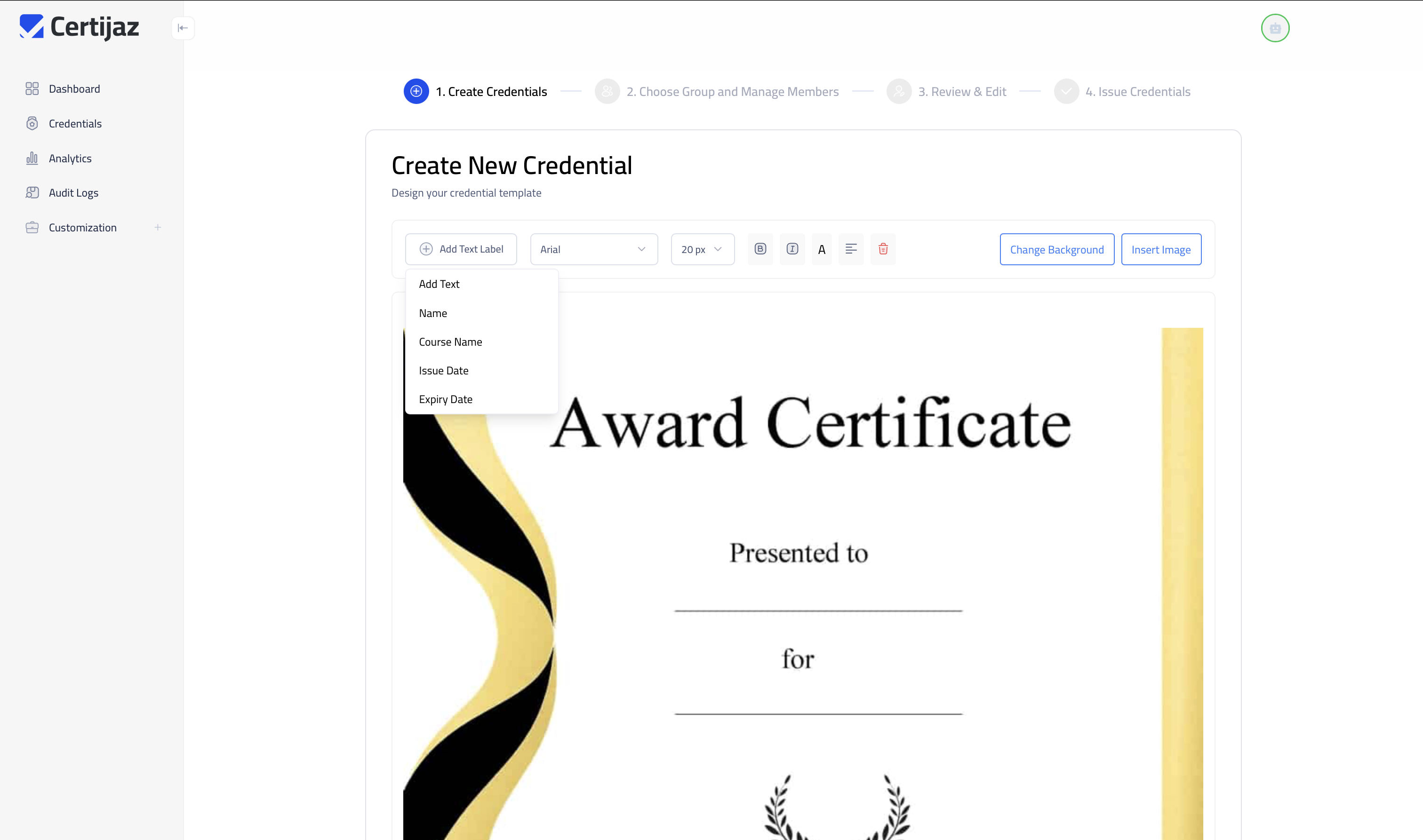Viewport: 1423px width, 840px height.
Task: Apply left text alignment
Action: 851,249
